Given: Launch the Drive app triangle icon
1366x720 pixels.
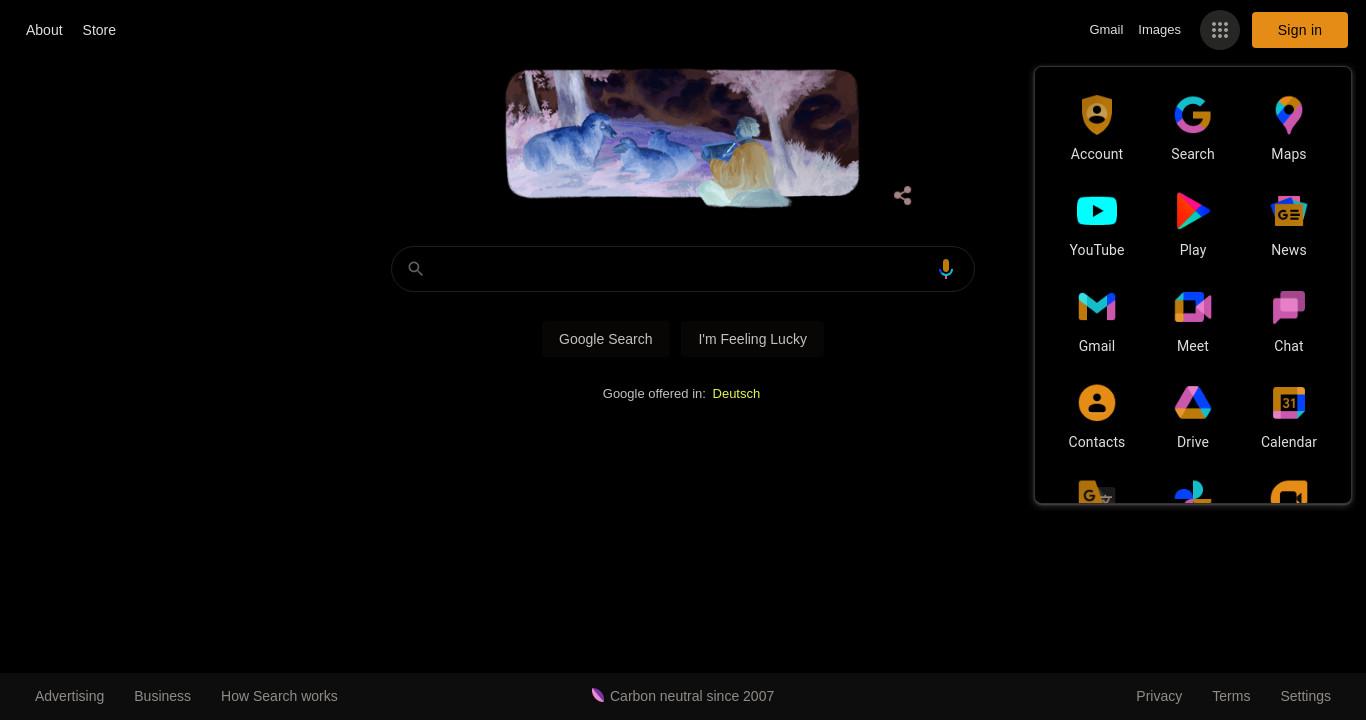Looking at the screenshot, I should coord(1193,403).
